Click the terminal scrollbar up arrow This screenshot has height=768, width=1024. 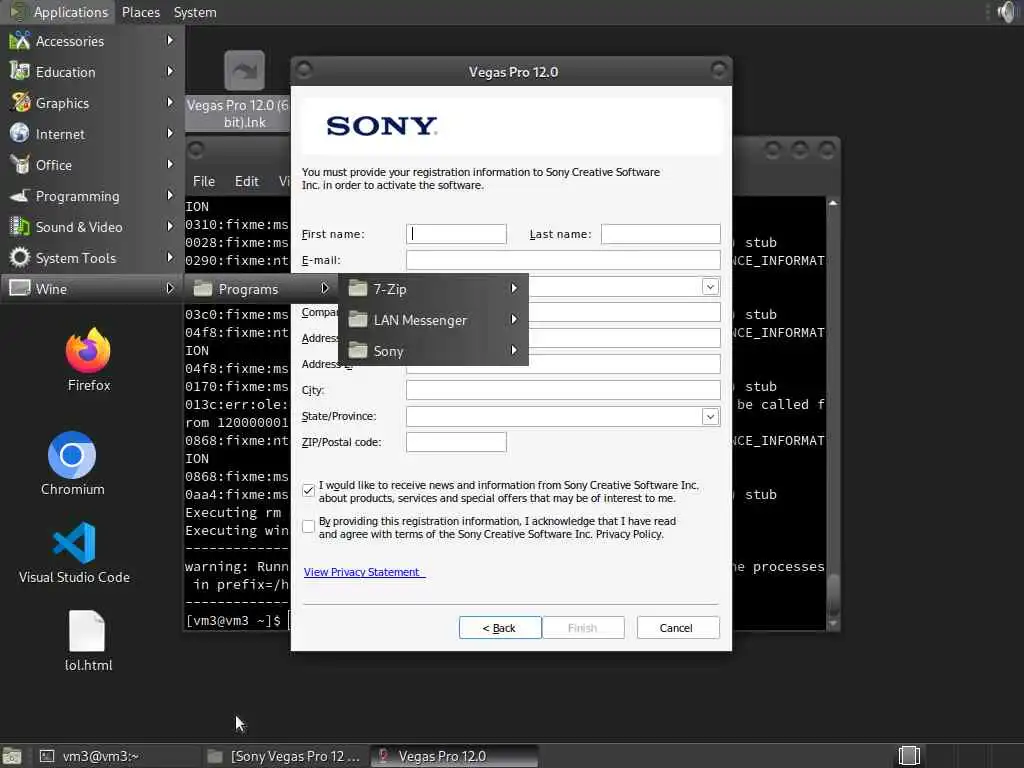[833, 203]
